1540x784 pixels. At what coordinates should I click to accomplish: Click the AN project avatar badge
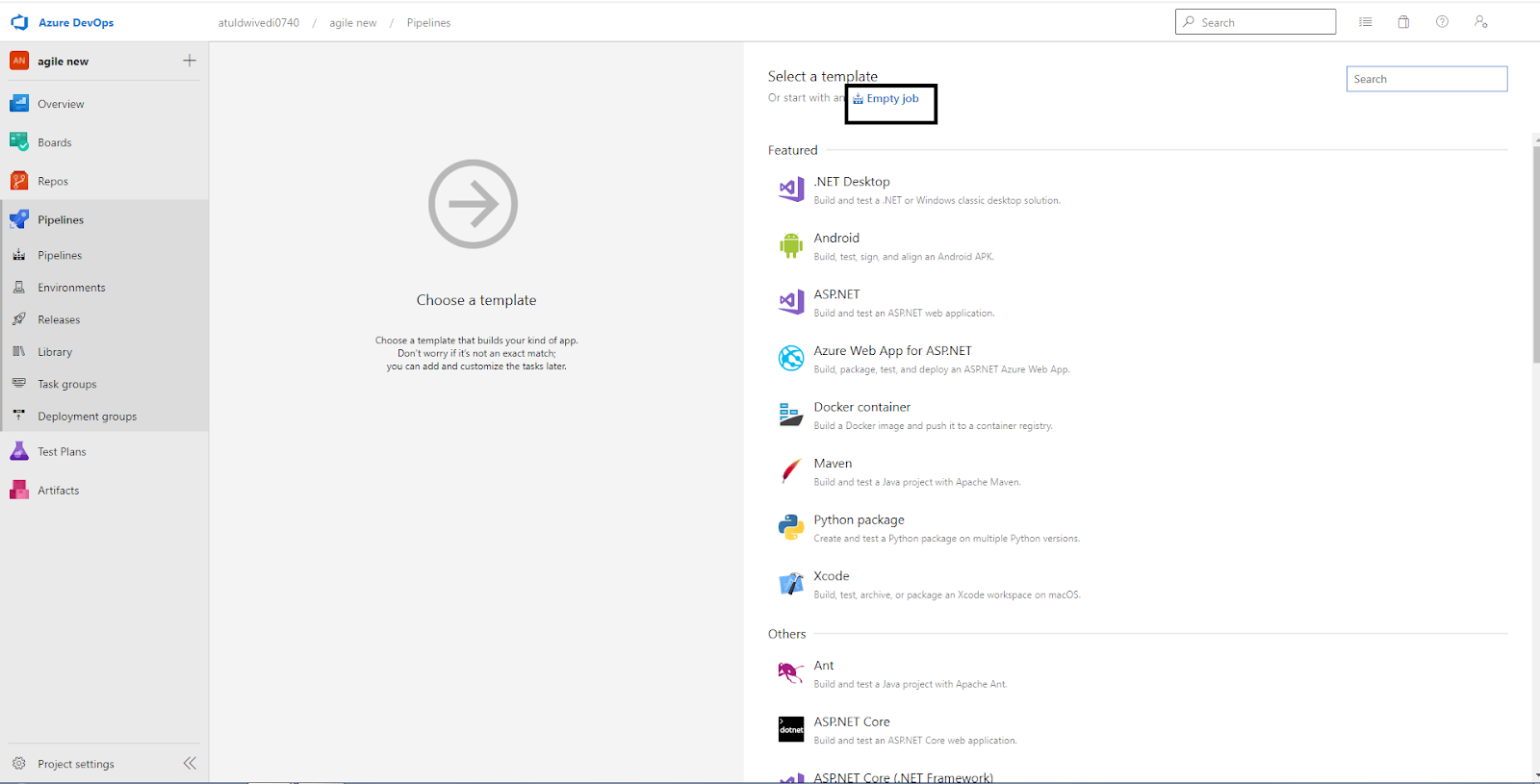[x=19, y=61]
